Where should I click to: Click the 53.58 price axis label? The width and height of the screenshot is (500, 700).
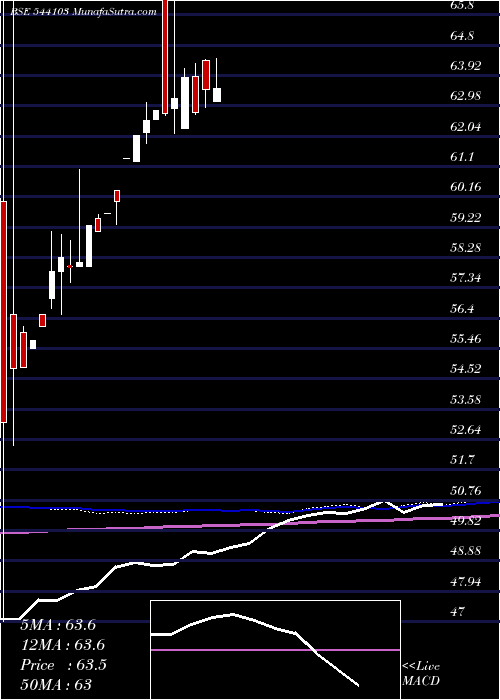[466, 400]
